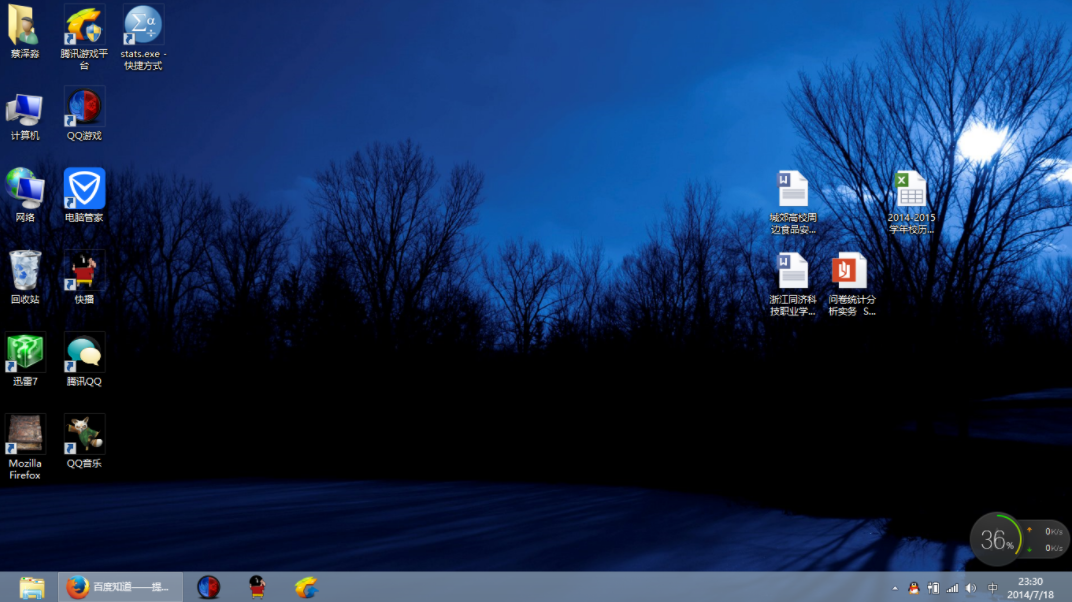The width and height of the screenshot is (1072, 602).
Task: Select the Mozilla Firefox desktop shortcut
Action: pyautogui.click(x=25, y=435)
